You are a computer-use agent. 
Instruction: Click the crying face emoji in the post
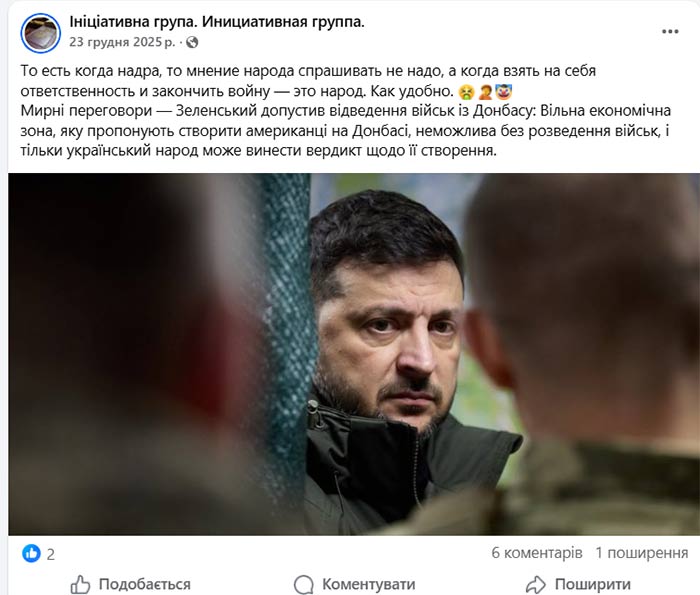point(467,92)
